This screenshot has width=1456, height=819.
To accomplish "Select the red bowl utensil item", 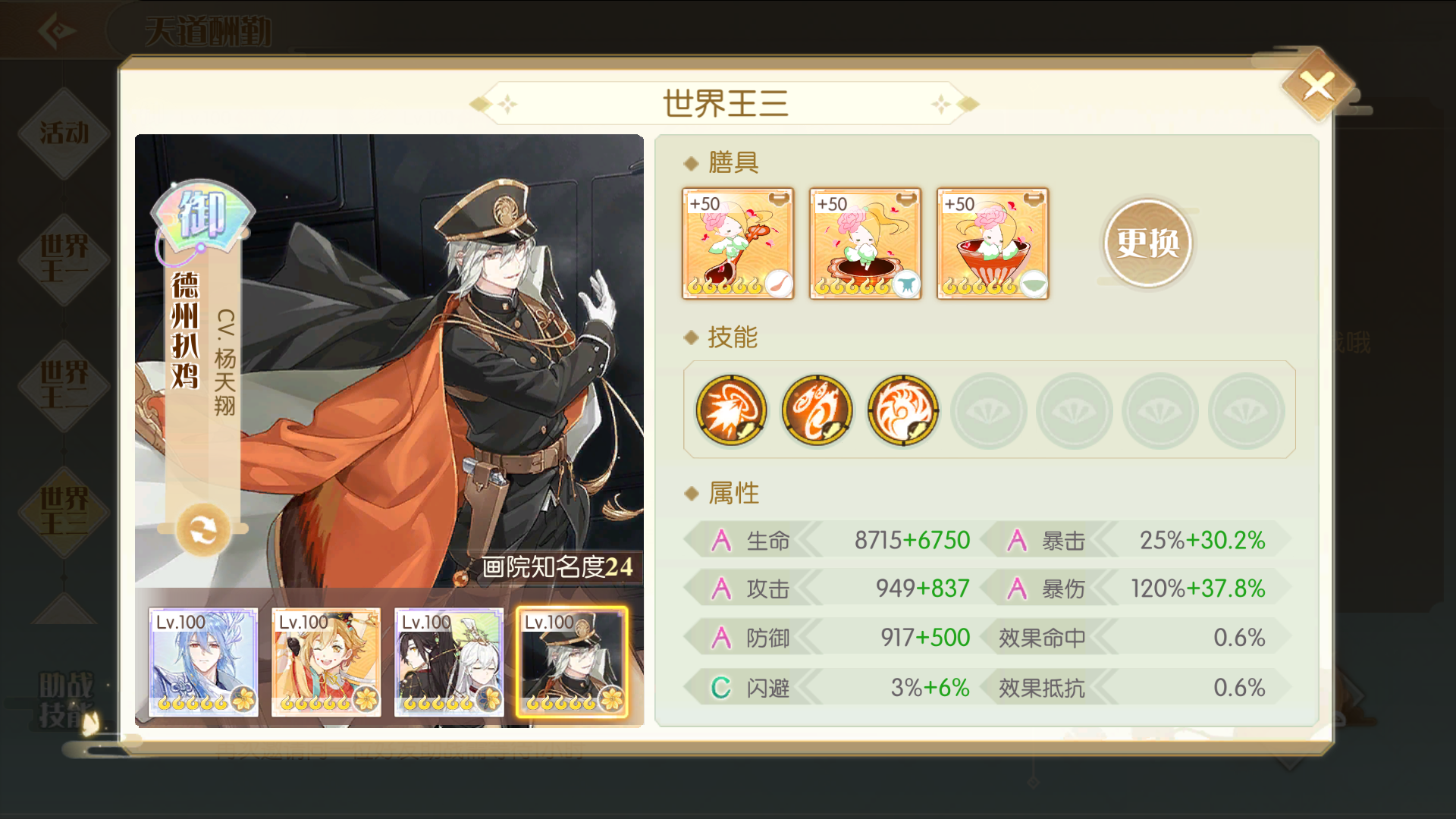I will (x=993, y=243).
